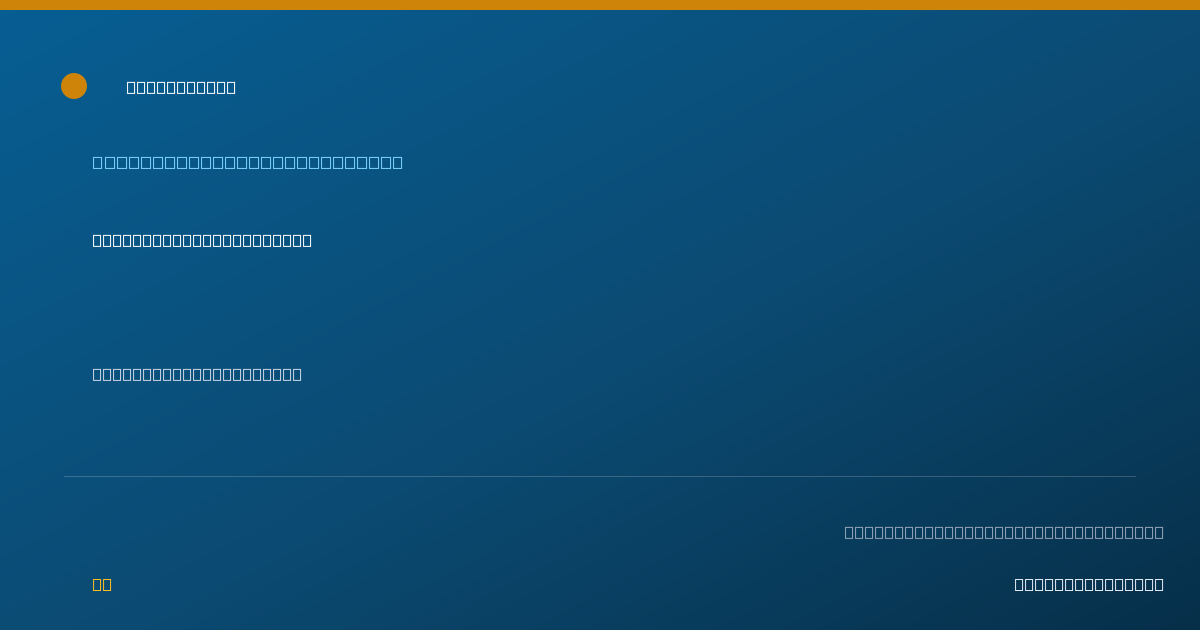Select the pale text line above the divider

197,374
